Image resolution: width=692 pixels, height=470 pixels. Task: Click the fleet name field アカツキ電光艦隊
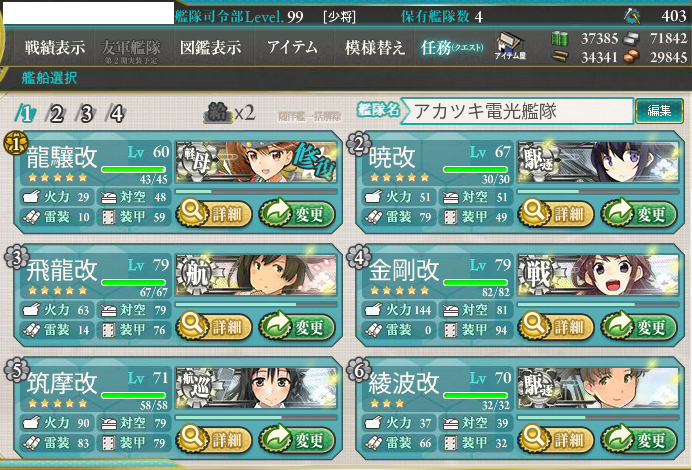tap(517, 111)
